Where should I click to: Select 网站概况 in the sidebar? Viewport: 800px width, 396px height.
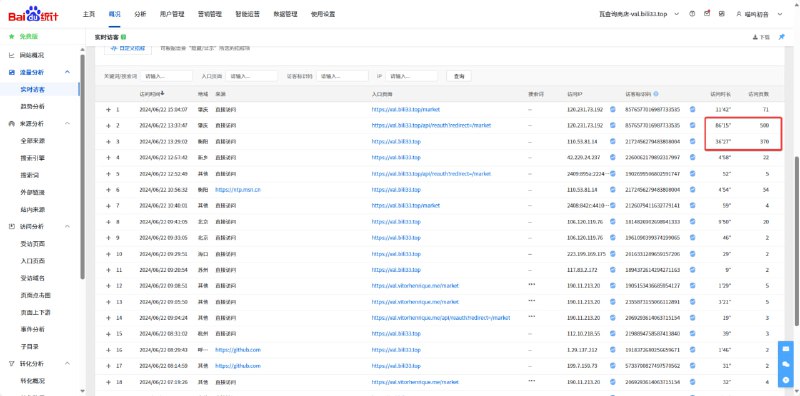point(32,55)
